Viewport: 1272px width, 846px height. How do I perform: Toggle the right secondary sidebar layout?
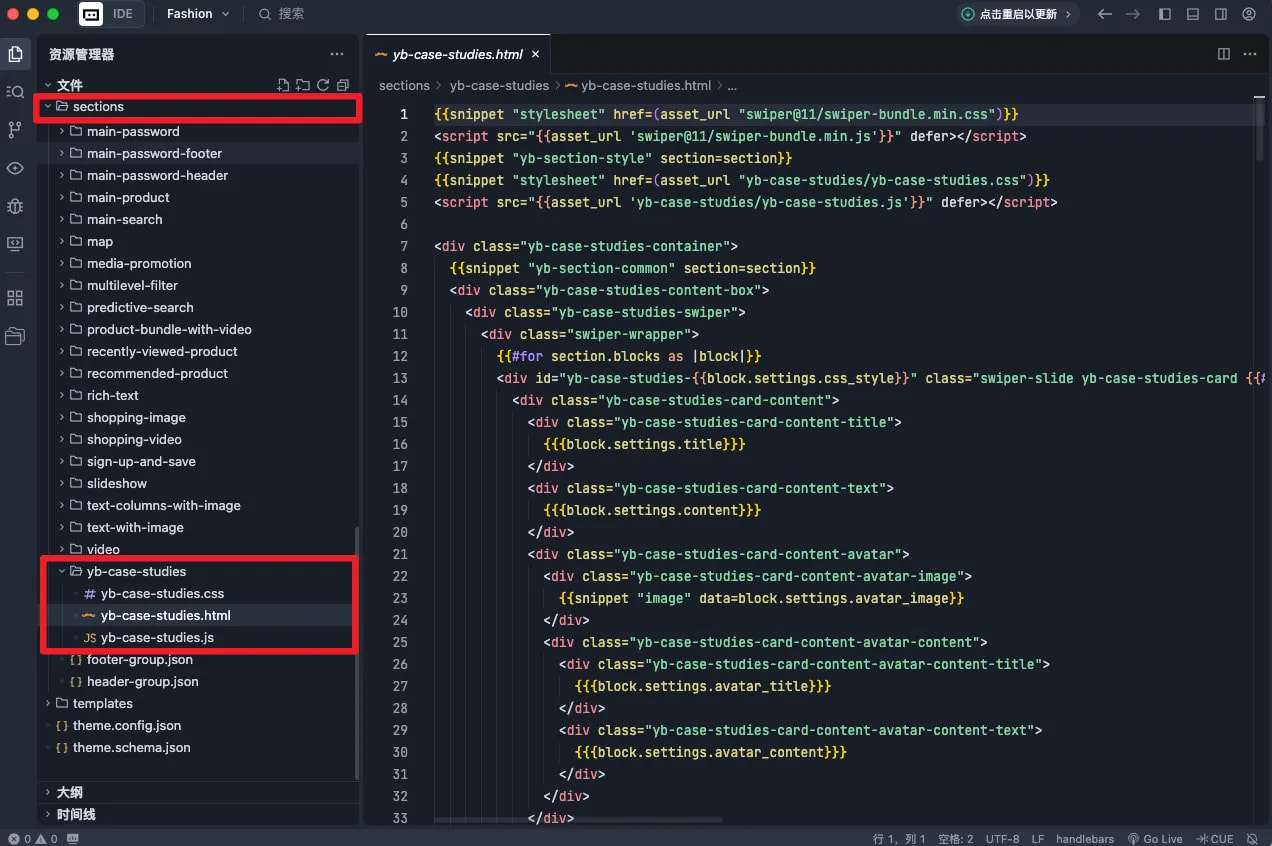pyautogui.click(x=1221, y=14)
